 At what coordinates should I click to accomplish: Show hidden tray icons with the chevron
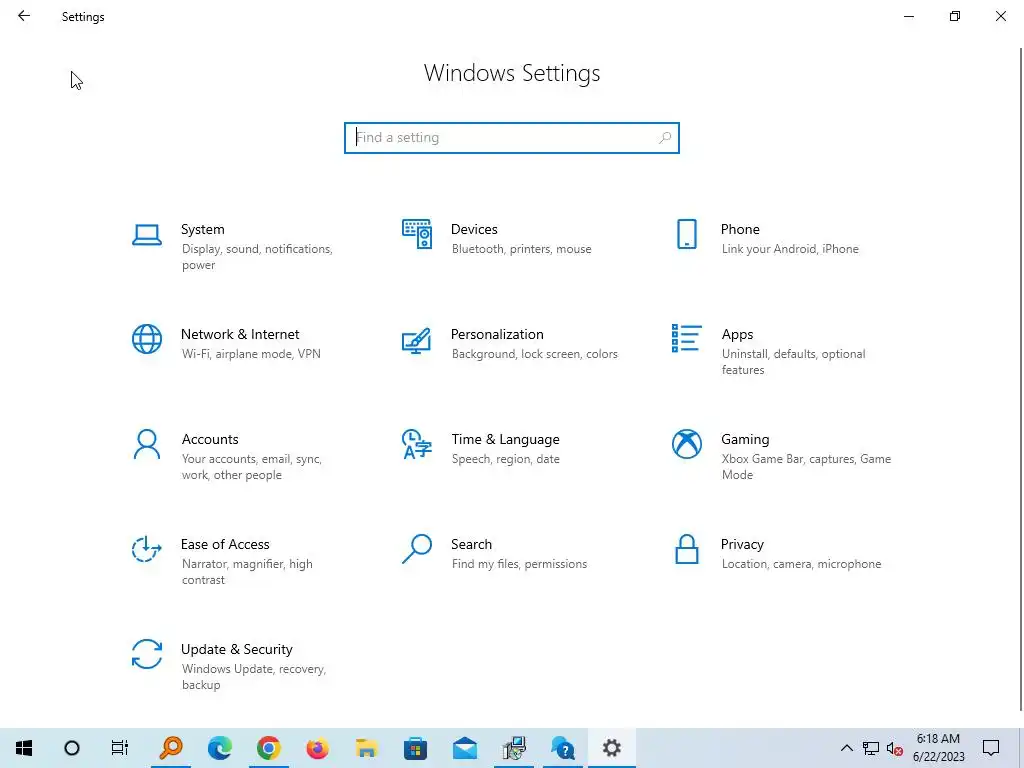846,748
